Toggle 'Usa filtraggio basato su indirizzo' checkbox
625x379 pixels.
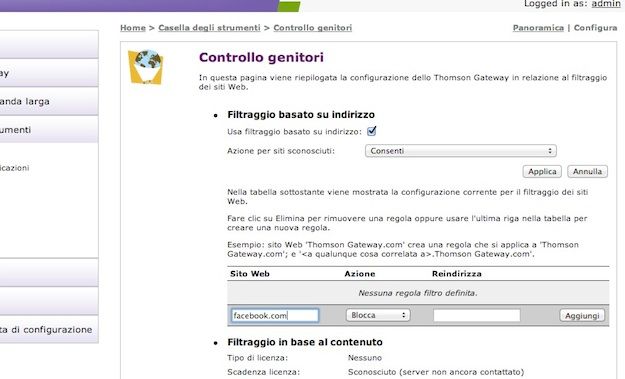pos(371,131)
